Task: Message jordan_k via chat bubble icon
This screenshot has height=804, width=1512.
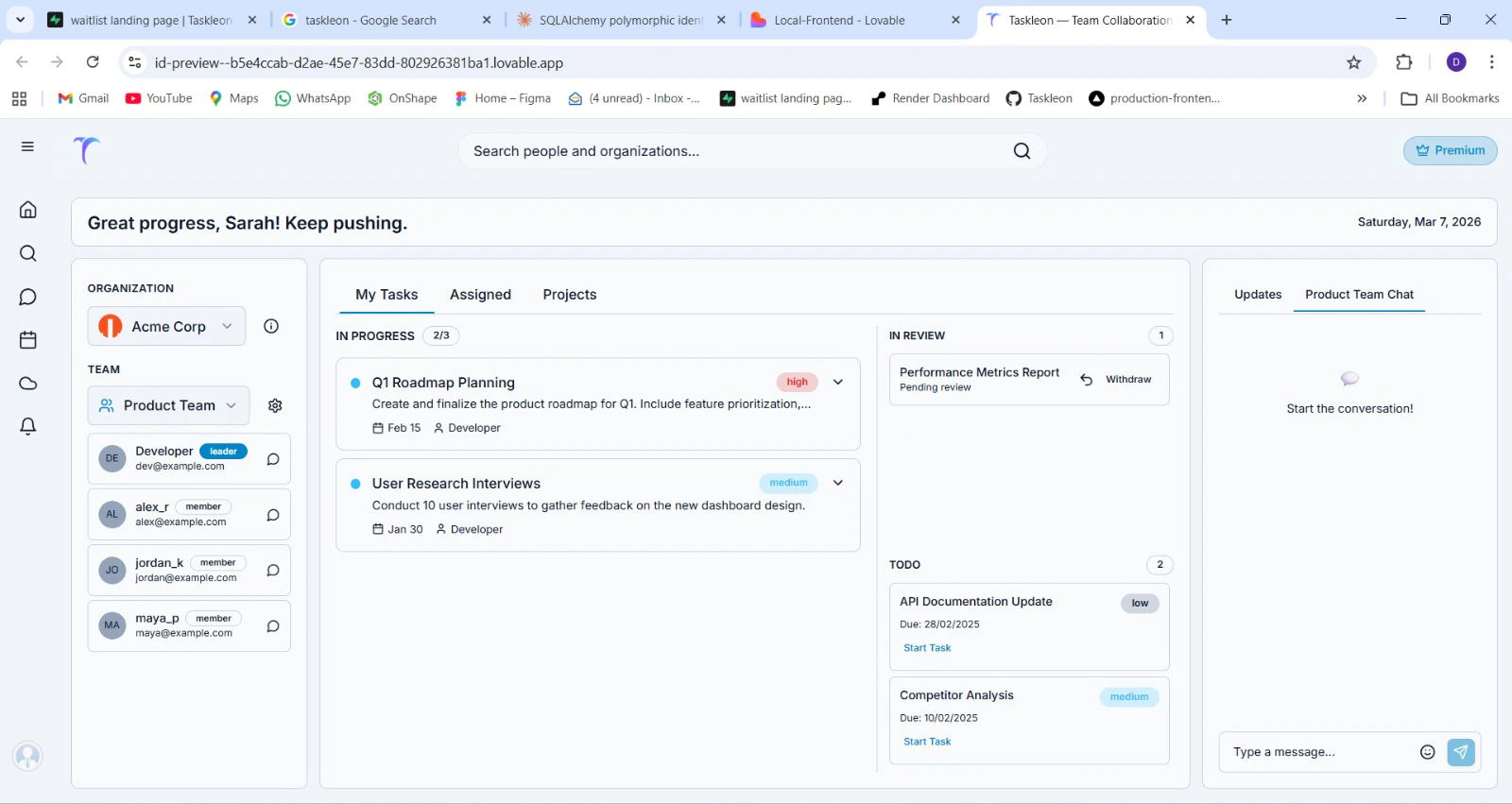Action: pos(272,571)
